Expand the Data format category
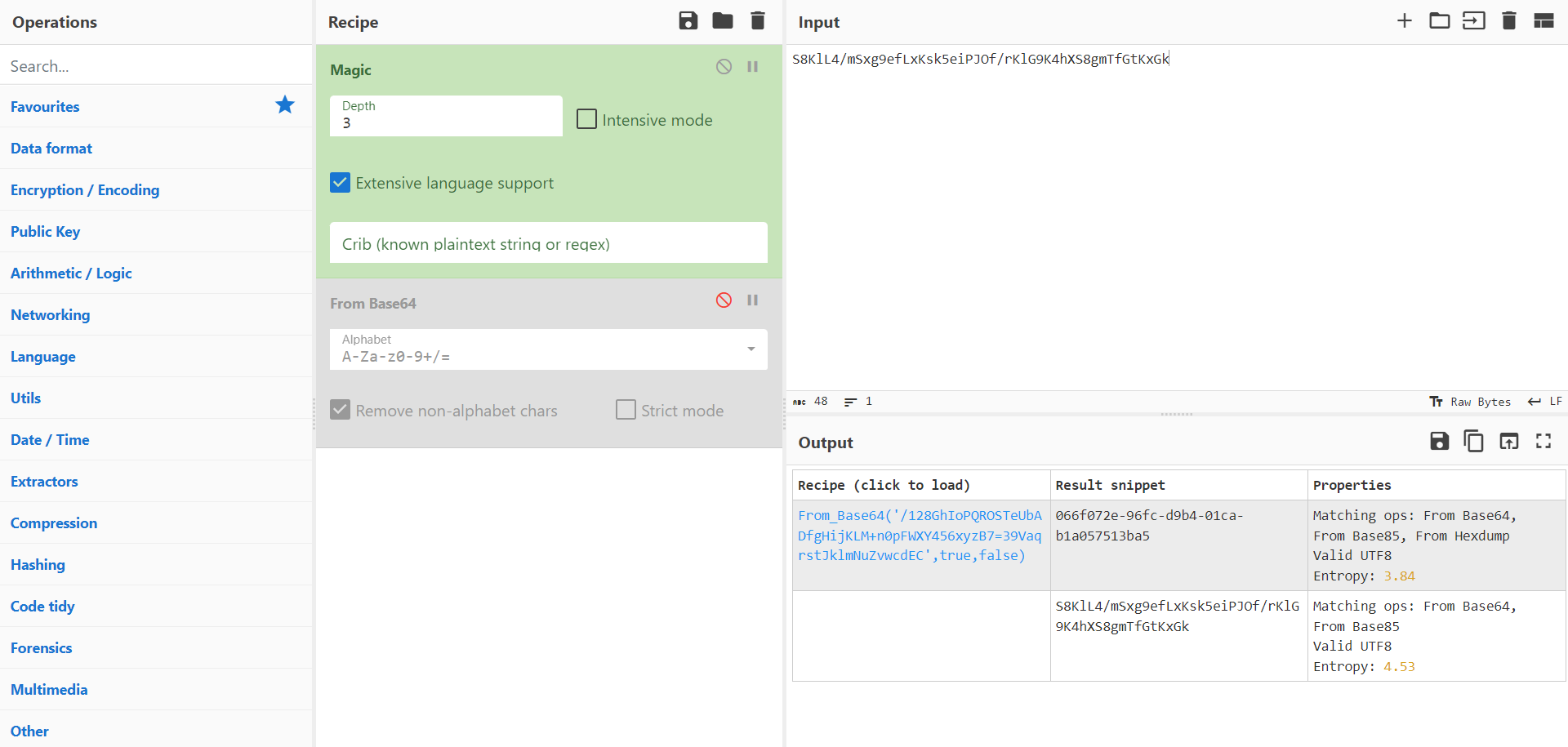1568x747 pixels. [51, 149]
